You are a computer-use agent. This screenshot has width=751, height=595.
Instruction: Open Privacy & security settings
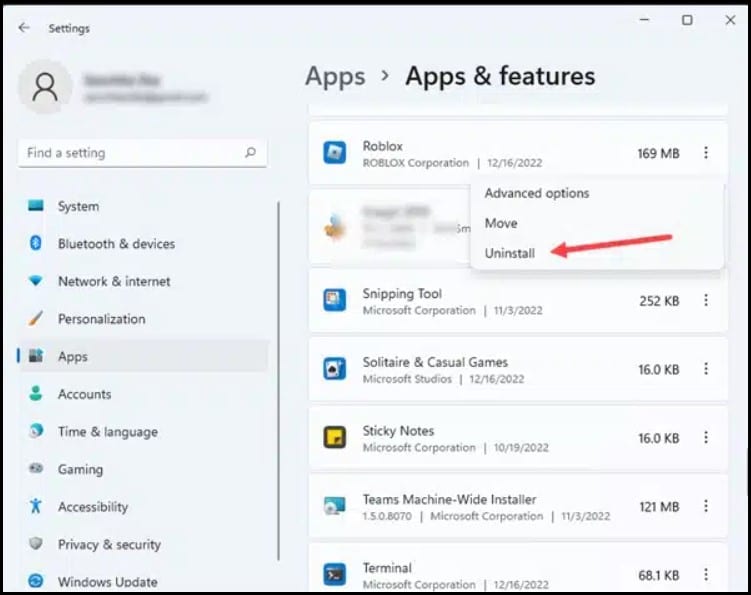point(144,544)
